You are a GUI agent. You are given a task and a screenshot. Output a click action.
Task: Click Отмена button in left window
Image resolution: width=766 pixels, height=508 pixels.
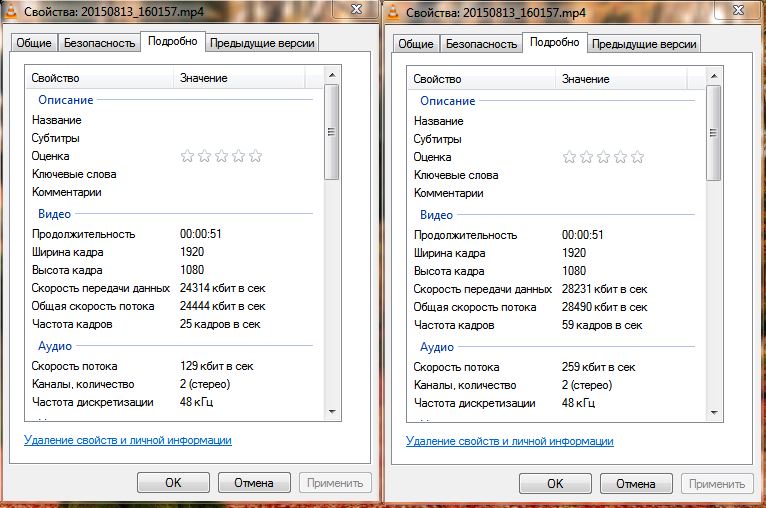[x=254, y=483]
